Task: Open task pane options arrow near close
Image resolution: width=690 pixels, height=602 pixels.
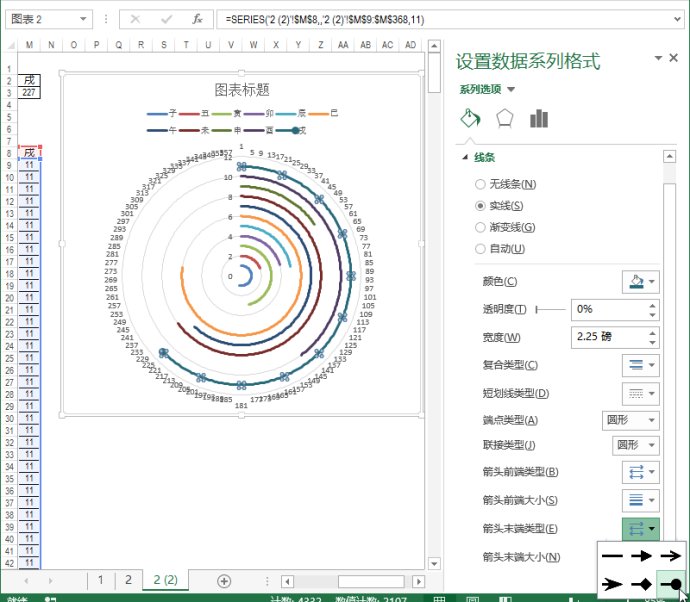Action: (x=658, y=58)
